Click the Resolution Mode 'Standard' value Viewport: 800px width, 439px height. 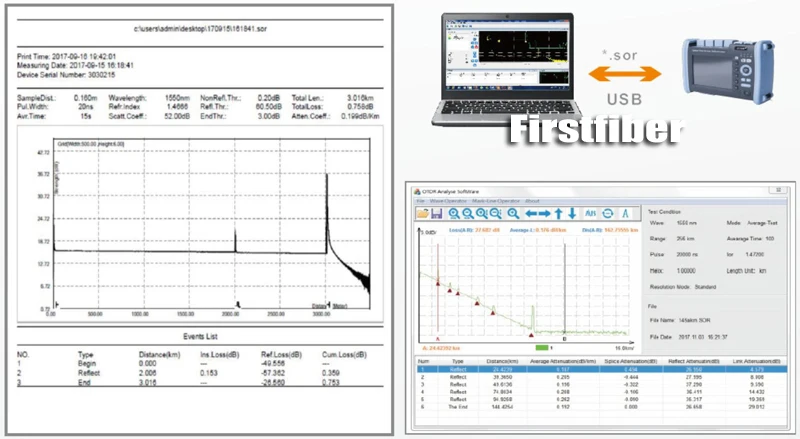(705, 287)
